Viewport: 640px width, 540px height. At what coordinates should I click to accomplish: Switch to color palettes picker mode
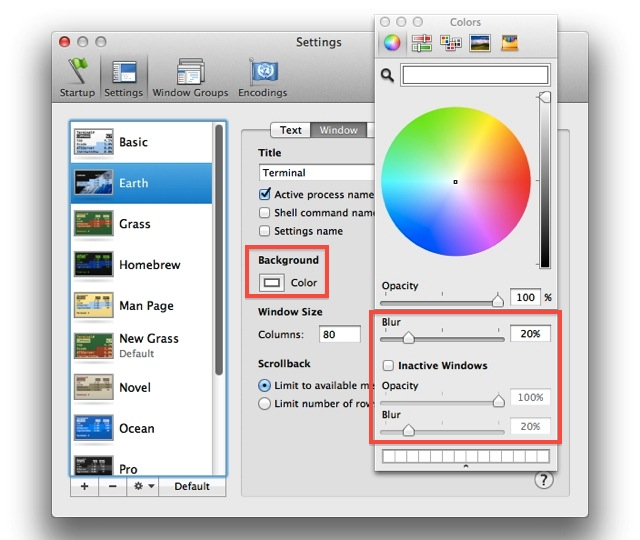(450, 43)
